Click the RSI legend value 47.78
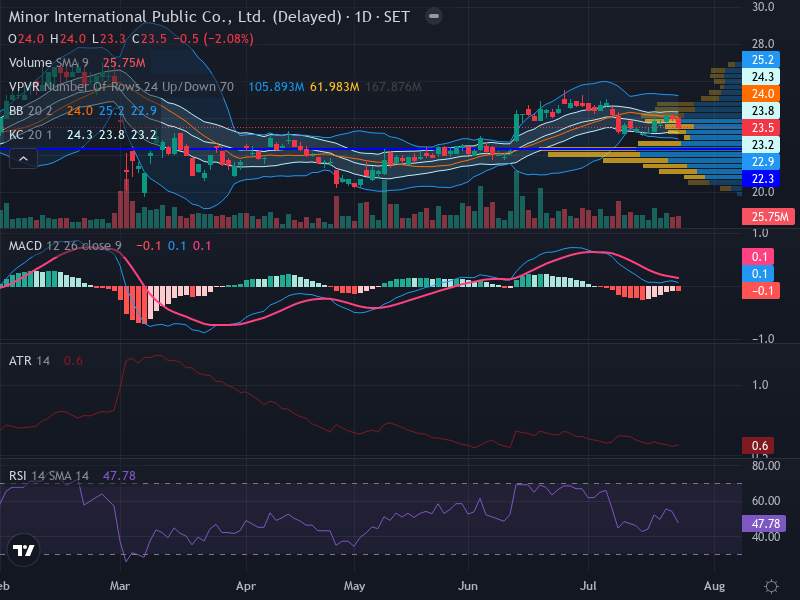The width and height of the screenshot is (800, 600). tap(119, 476)
